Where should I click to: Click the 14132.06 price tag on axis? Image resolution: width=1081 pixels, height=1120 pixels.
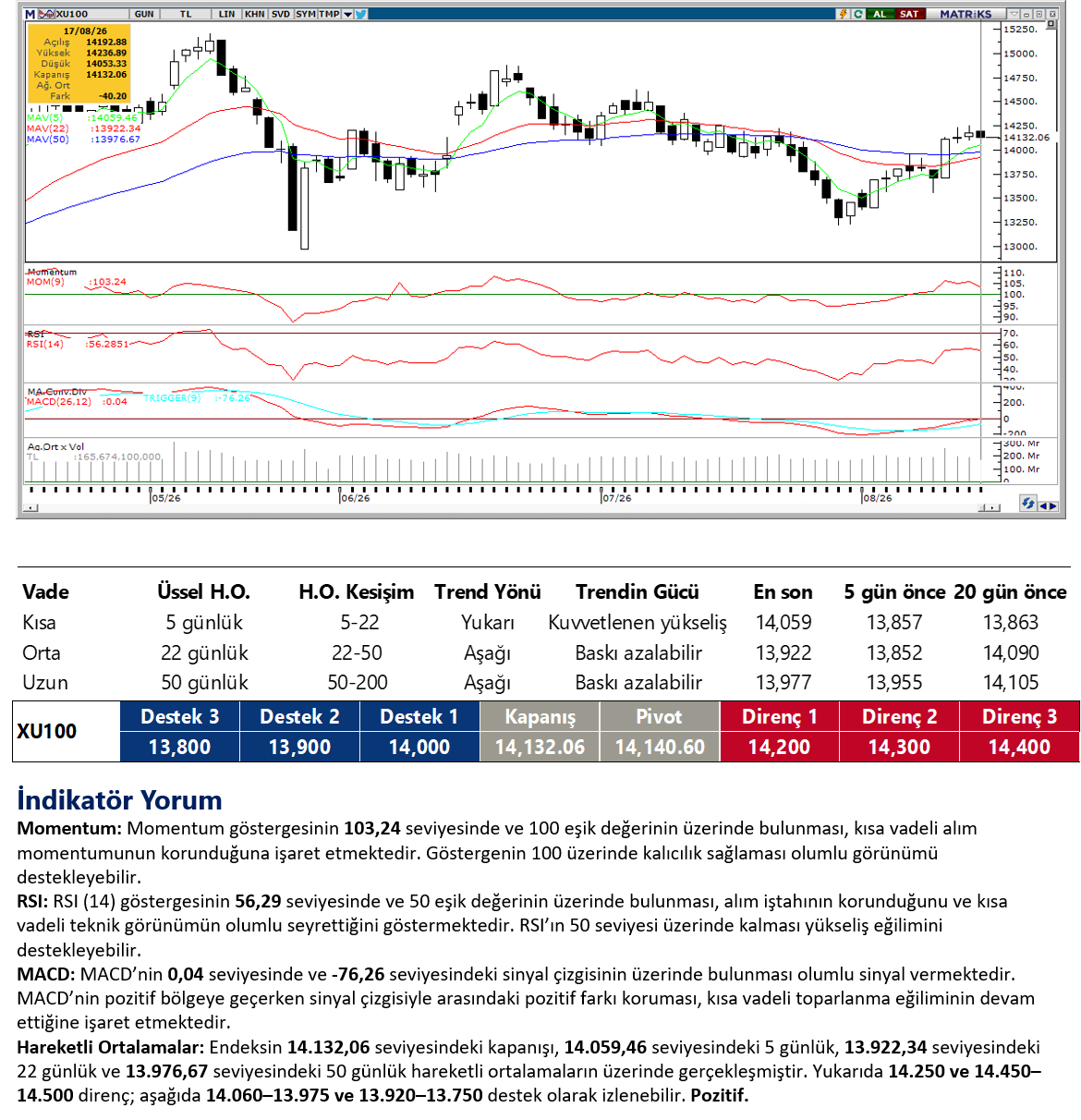point(1026,137)
